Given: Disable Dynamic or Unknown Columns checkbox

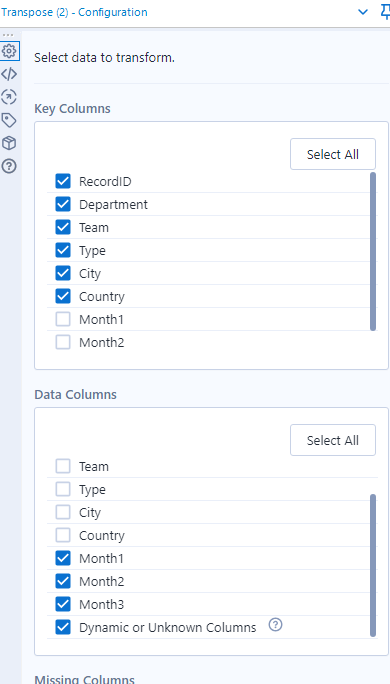Looking at the screenshot, I should point(63,628).
